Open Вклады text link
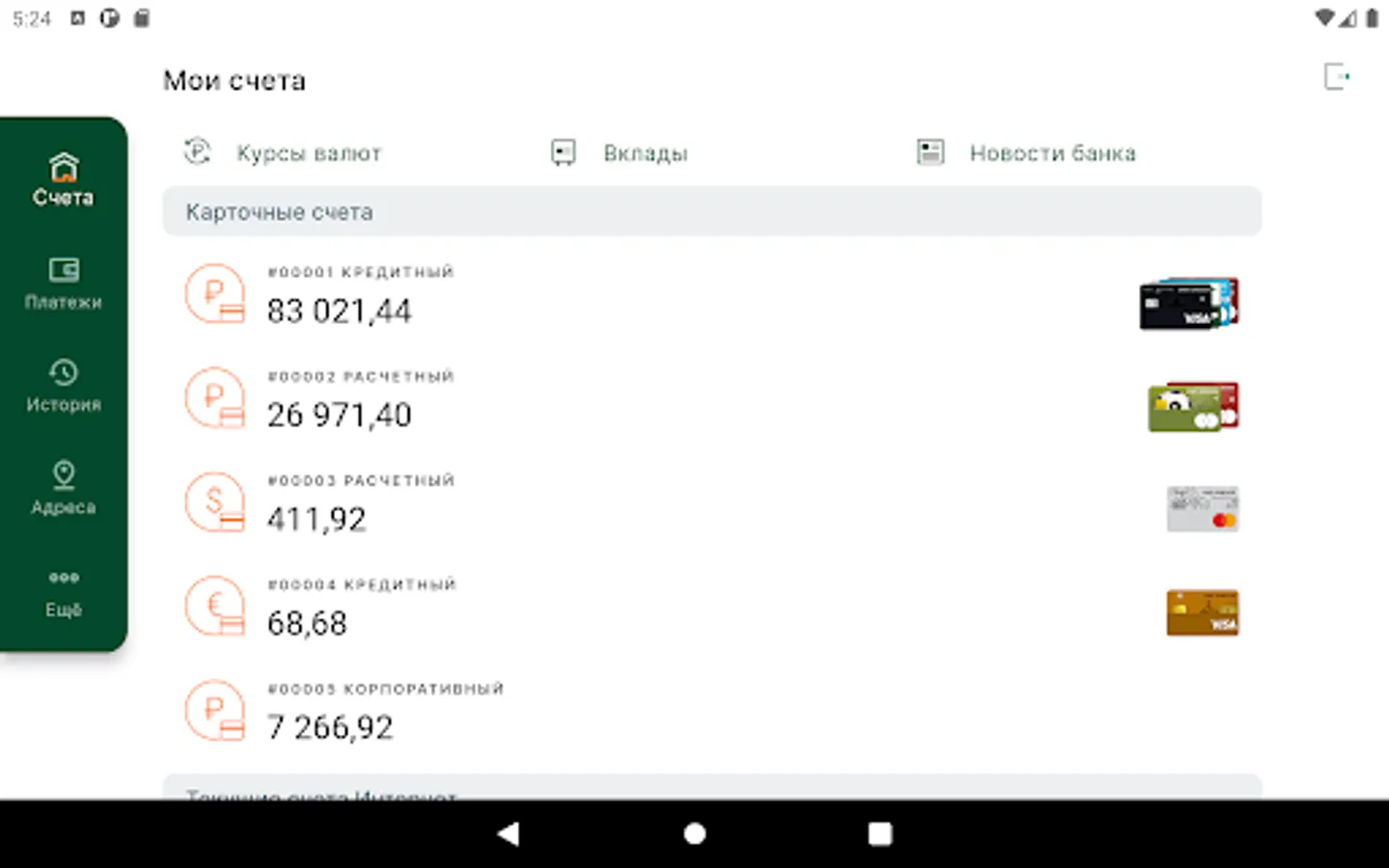 point(645,153)
